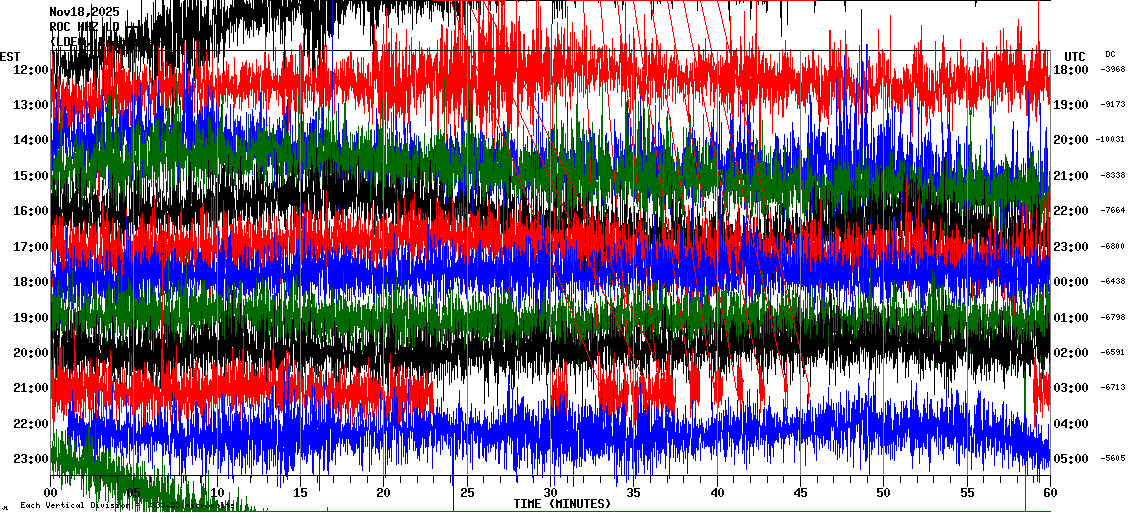Image resolution: width=1130 pixels, height=519 pixels.
Task: Select the 21:00 EST row label
Action: tap(32, 388)
